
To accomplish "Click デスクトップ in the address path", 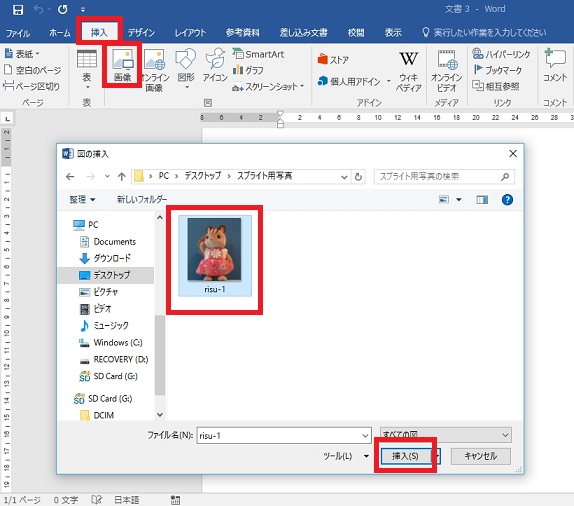I will [202, 176].
